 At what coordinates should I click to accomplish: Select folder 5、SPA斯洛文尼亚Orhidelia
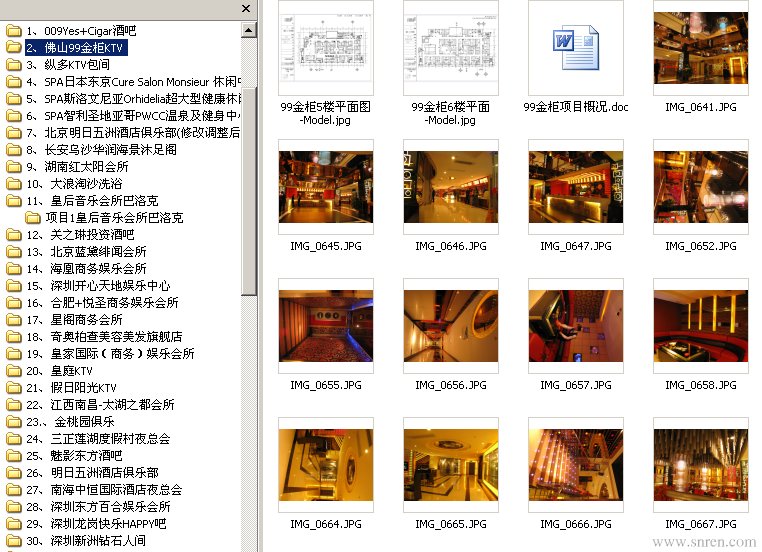[x=134, y=99]
